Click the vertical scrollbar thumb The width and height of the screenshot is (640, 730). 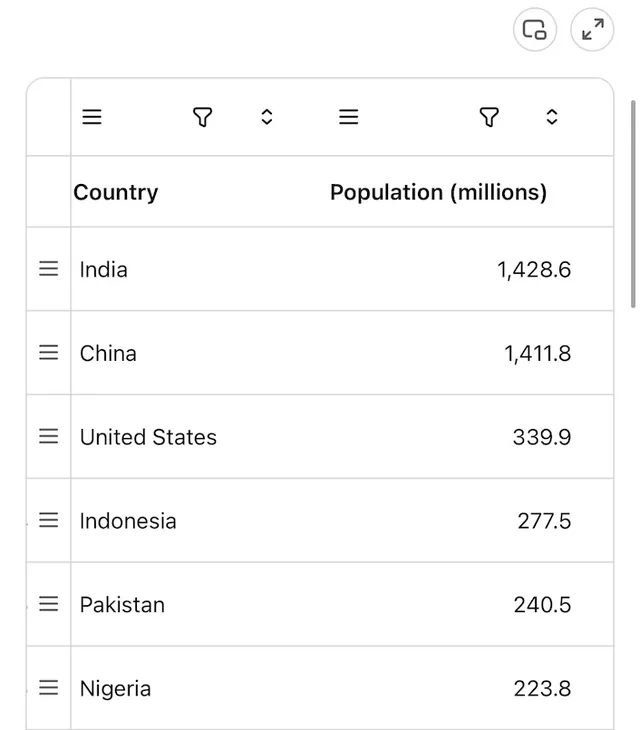[633, 204]
